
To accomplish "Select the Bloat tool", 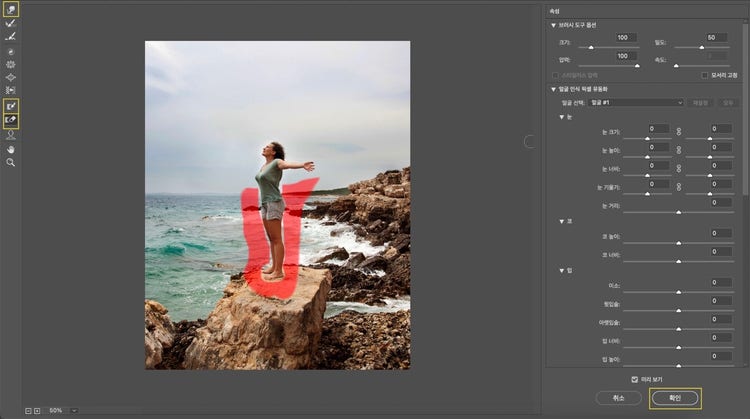I will [11, 76].
